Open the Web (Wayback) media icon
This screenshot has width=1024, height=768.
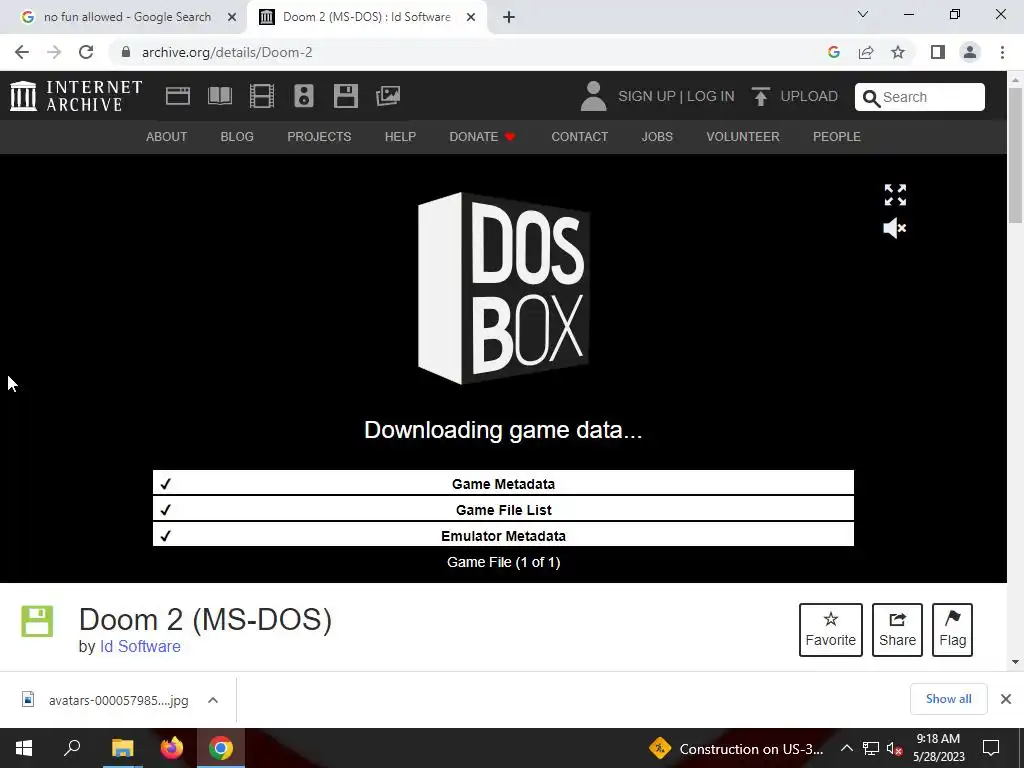(178, 96)
